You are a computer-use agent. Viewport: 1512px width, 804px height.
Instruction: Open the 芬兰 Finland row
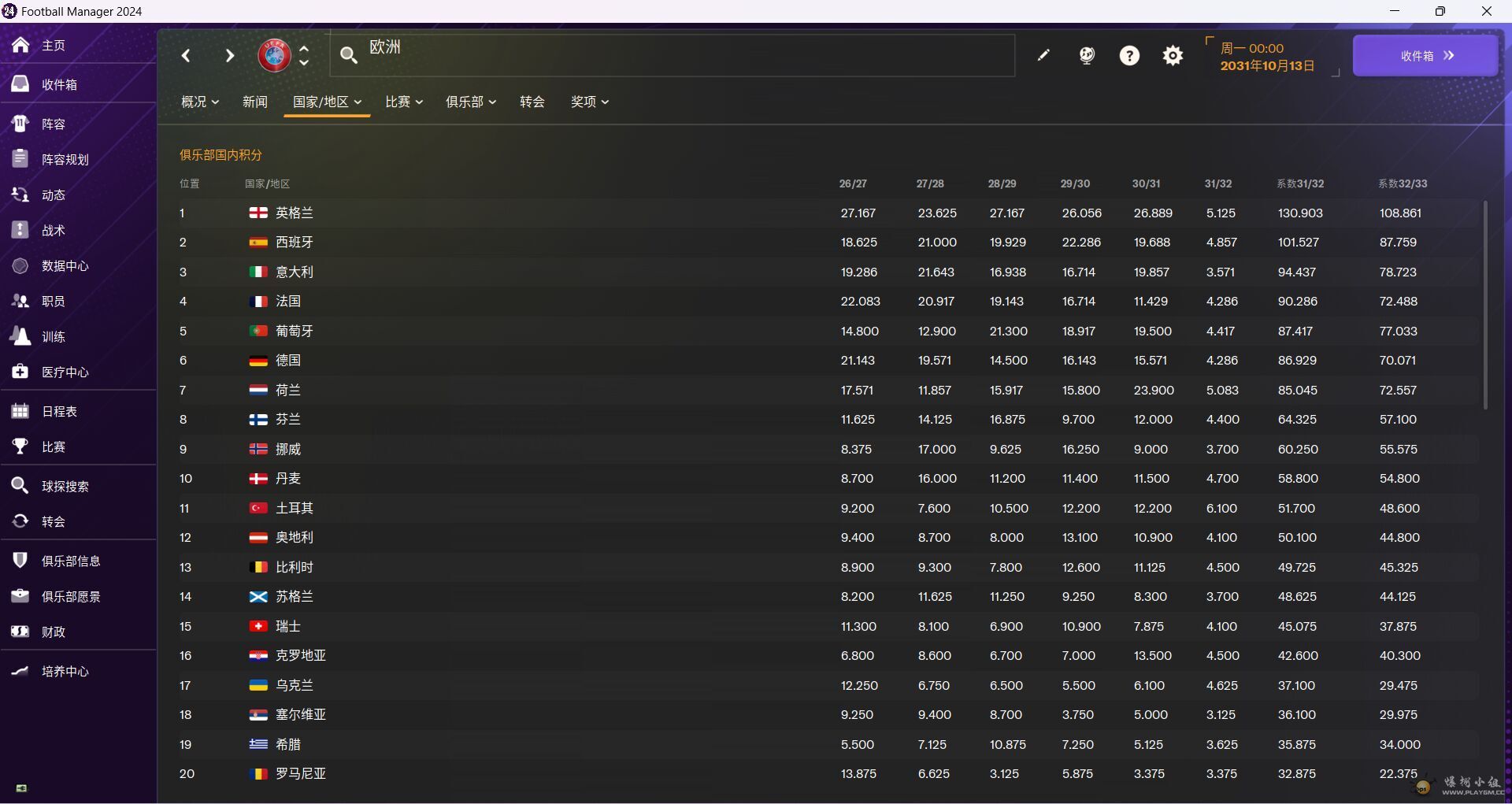pos(828,420)
